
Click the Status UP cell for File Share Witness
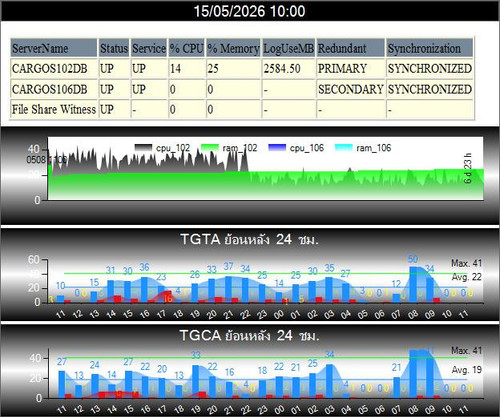click(x=114, y=109)
